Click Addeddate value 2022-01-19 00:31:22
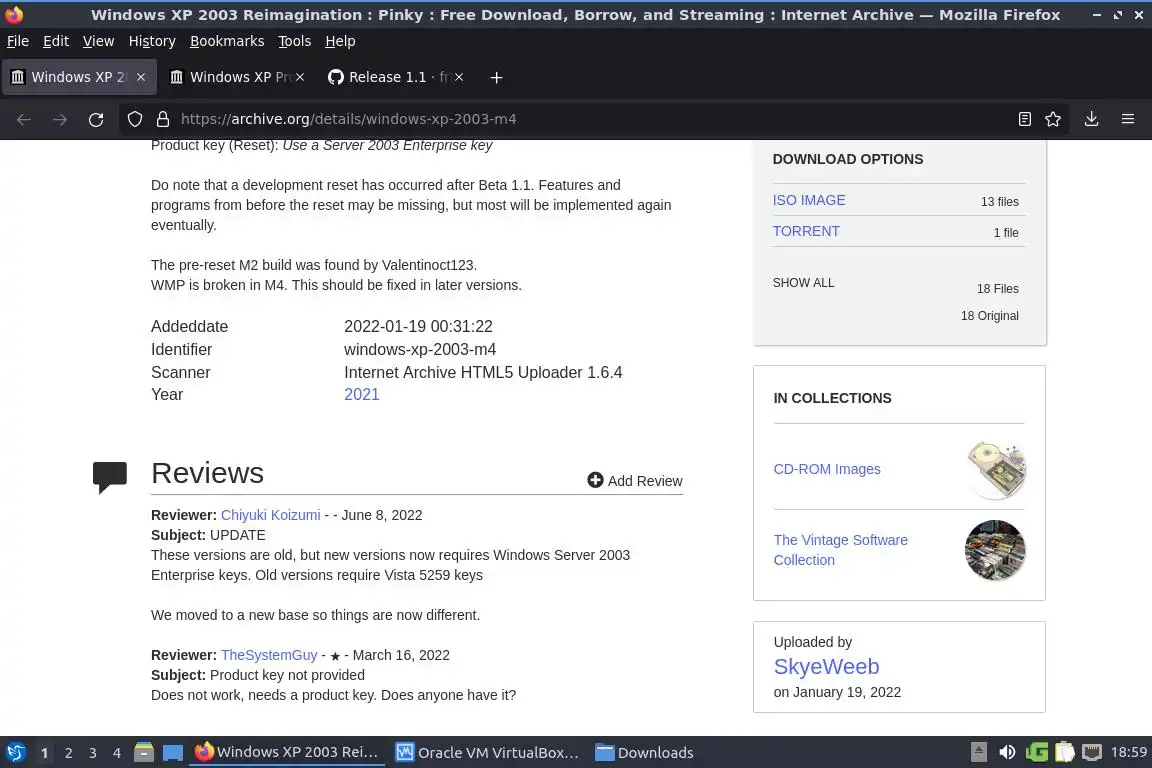 (x=418, y=326)
